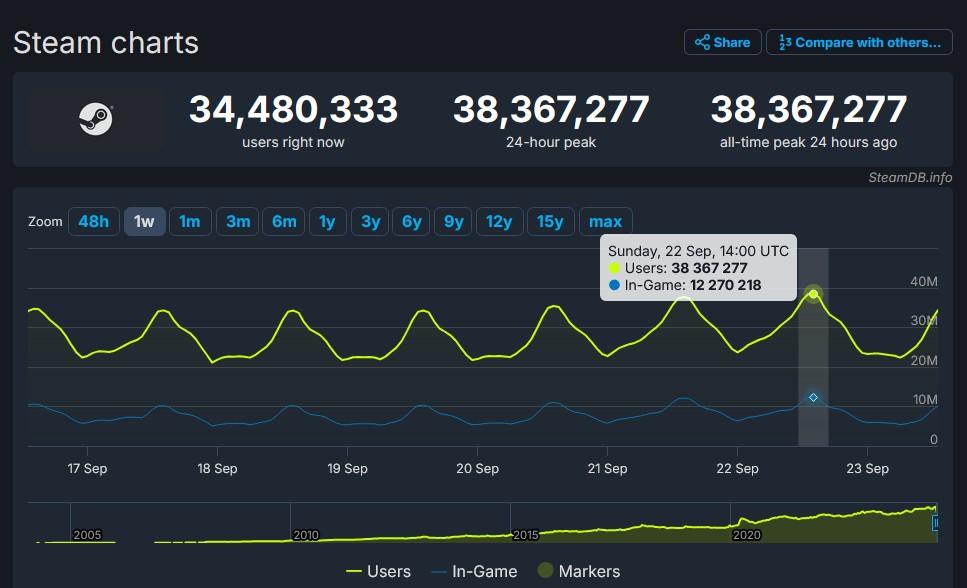Set zoom range to 9y

[x=454, y=221]
